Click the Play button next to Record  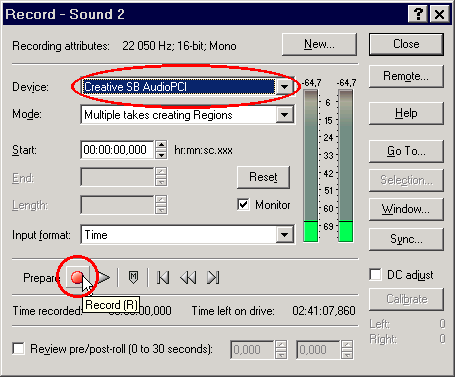104,277
